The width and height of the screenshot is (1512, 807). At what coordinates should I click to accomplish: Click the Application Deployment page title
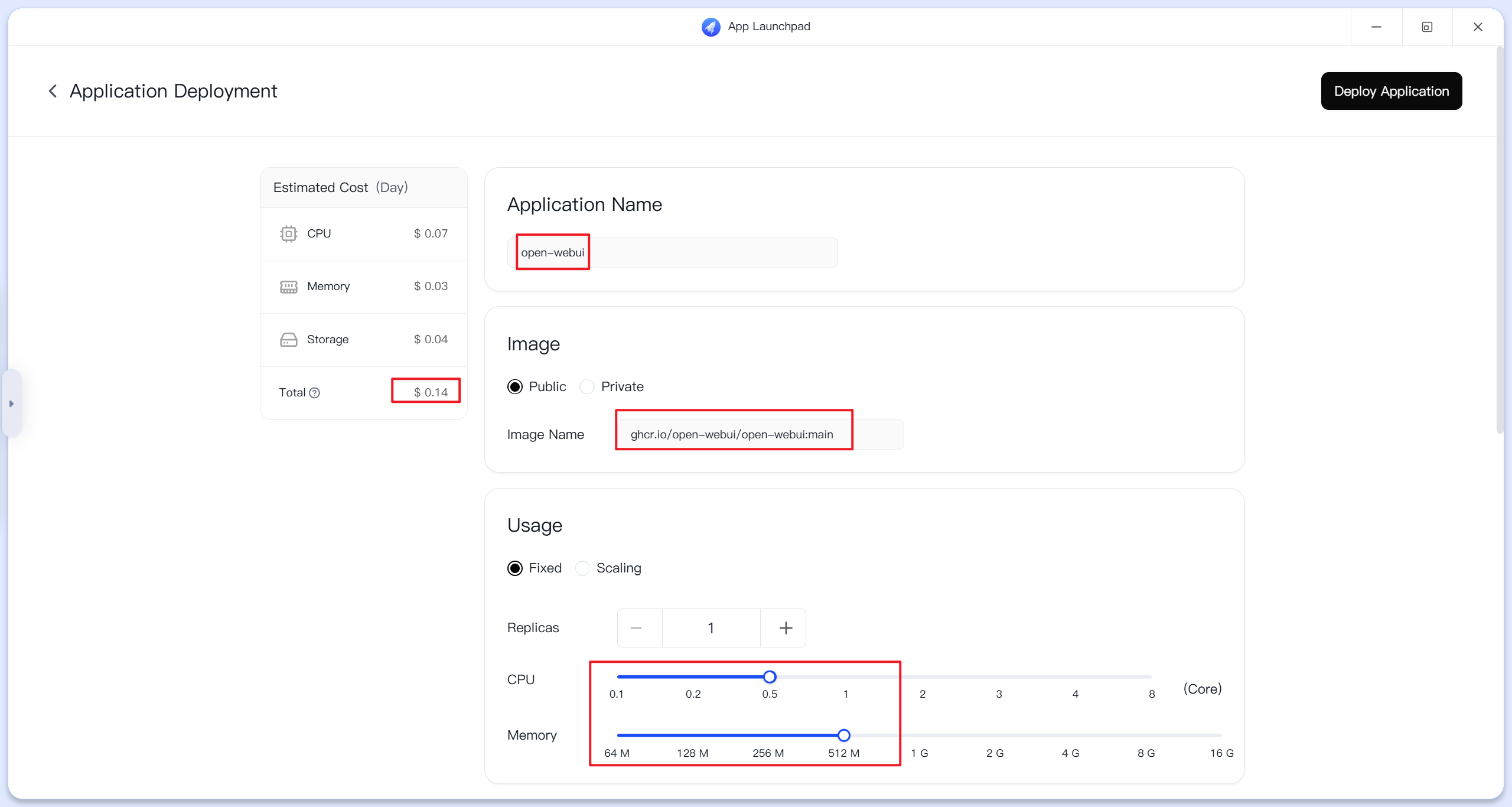(x=173, y=91)
